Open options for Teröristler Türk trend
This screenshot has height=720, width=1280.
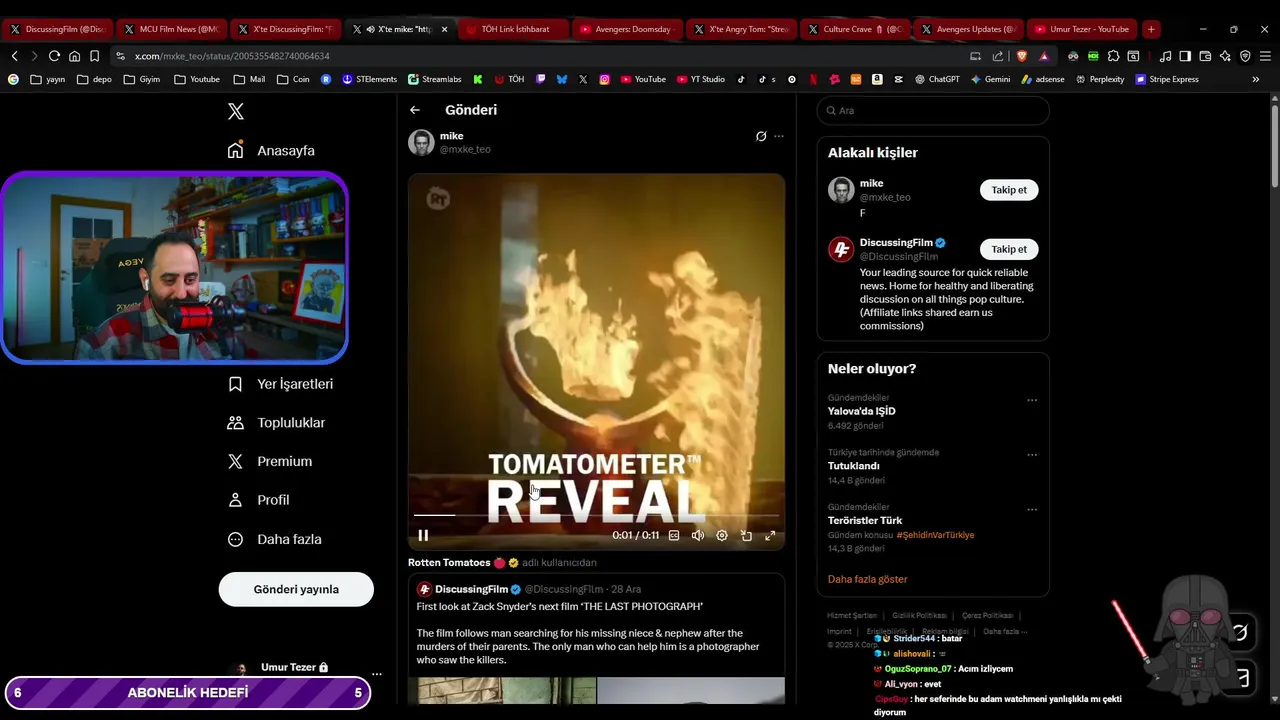click(x=1032, y=510)
